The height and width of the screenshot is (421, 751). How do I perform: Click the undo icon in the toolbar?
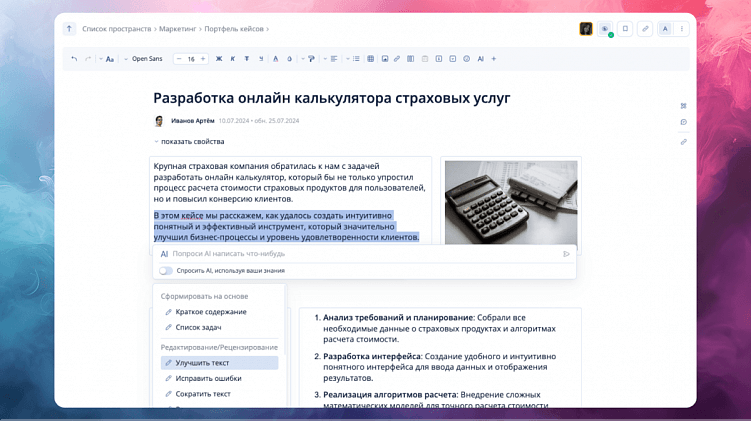[x=74, y=59]
